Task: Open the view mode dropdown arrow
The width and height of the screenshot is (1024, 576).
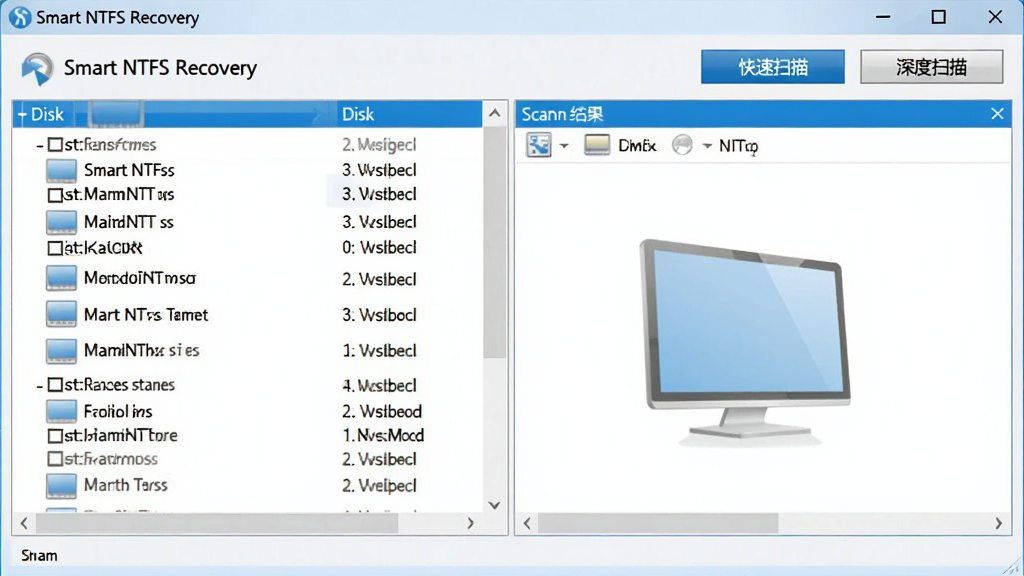Action: coord(564,146)
